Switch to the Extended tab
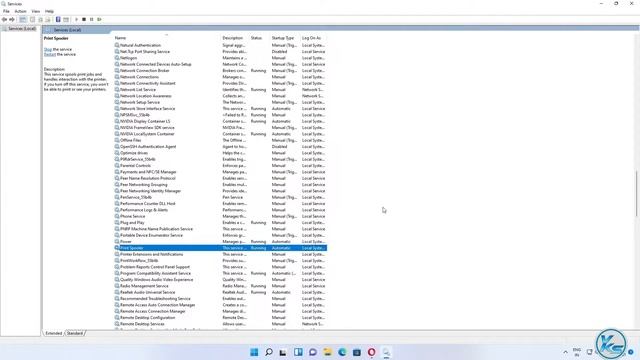 point(53,333)
